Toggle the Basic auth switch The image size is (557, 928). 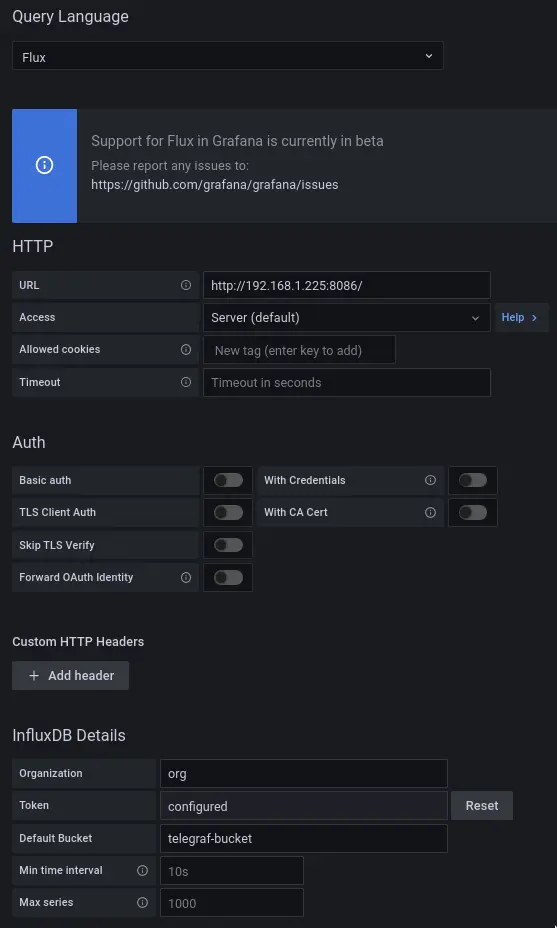[x=228, y=480]
